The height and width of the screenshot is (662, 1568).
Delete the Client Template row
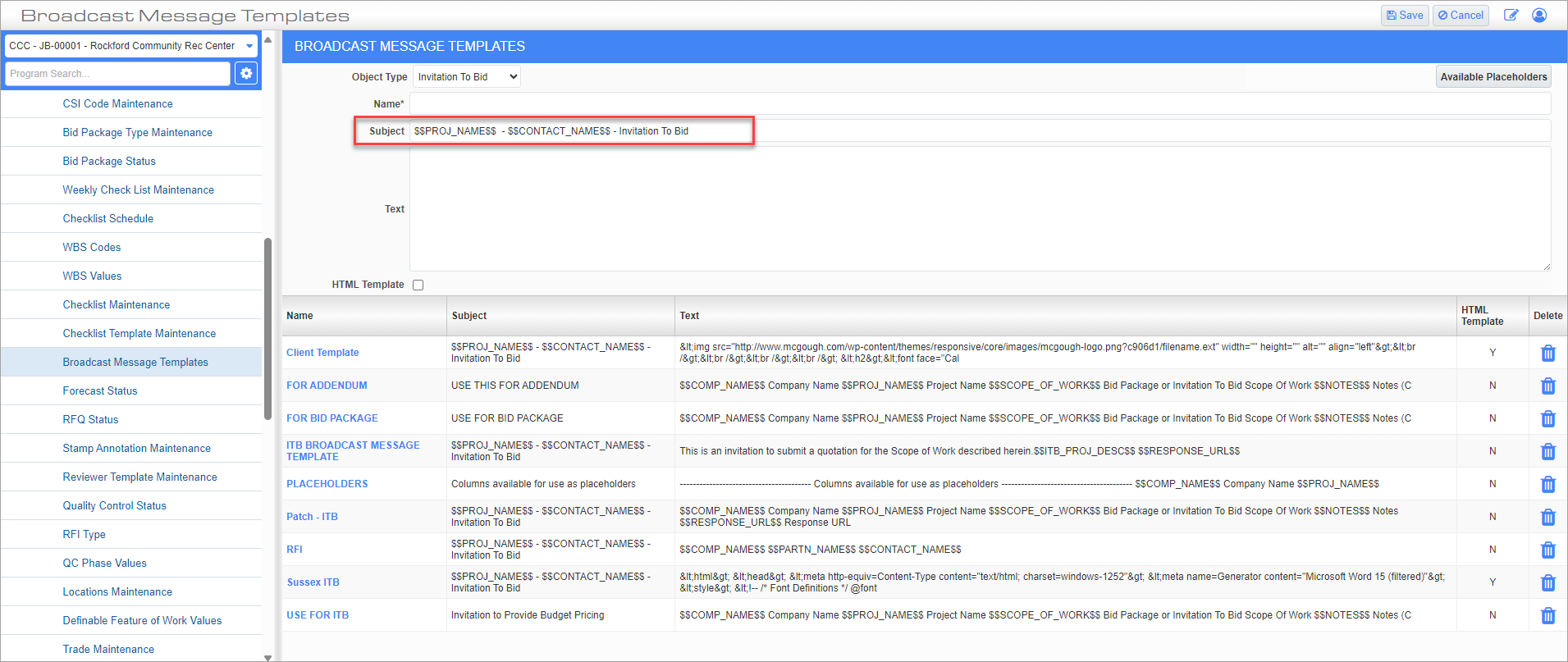pos(1547,353)
